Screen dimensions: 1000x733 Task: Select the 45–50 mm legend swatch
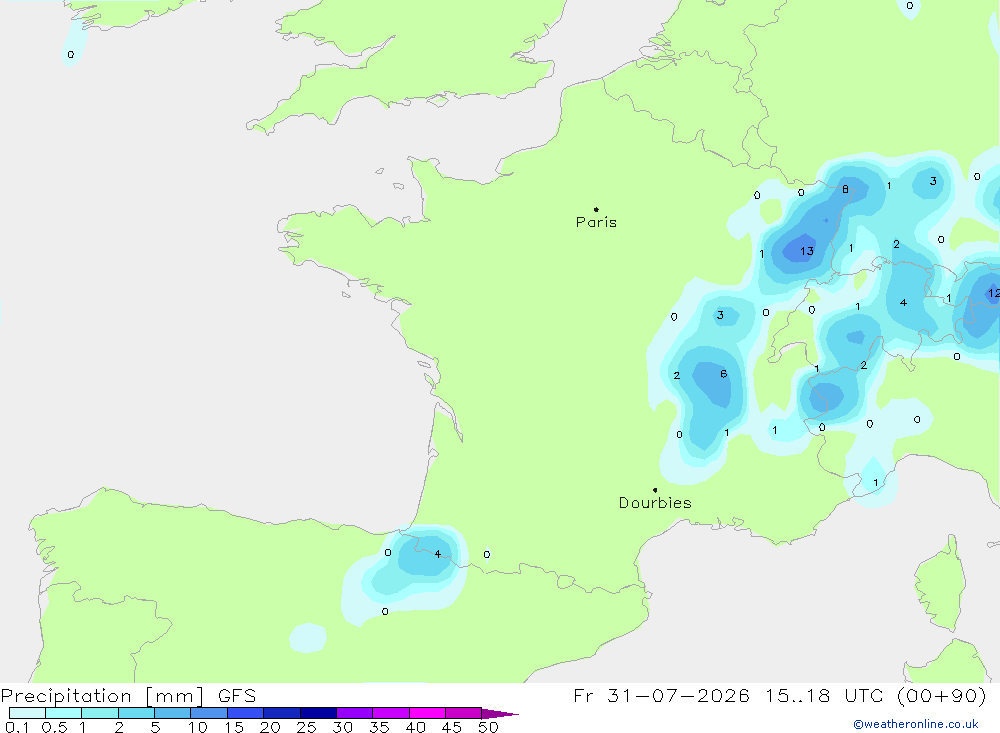point(464,713)
